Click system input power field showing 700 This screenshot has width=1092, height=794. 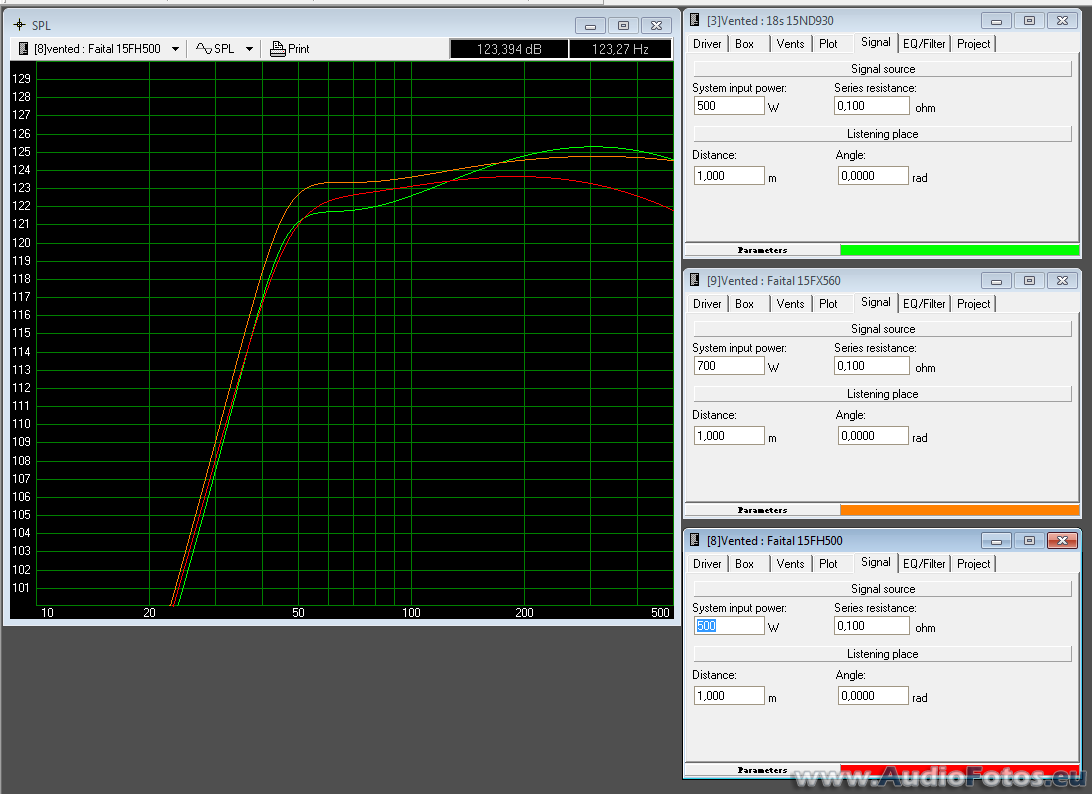[729, 366]
